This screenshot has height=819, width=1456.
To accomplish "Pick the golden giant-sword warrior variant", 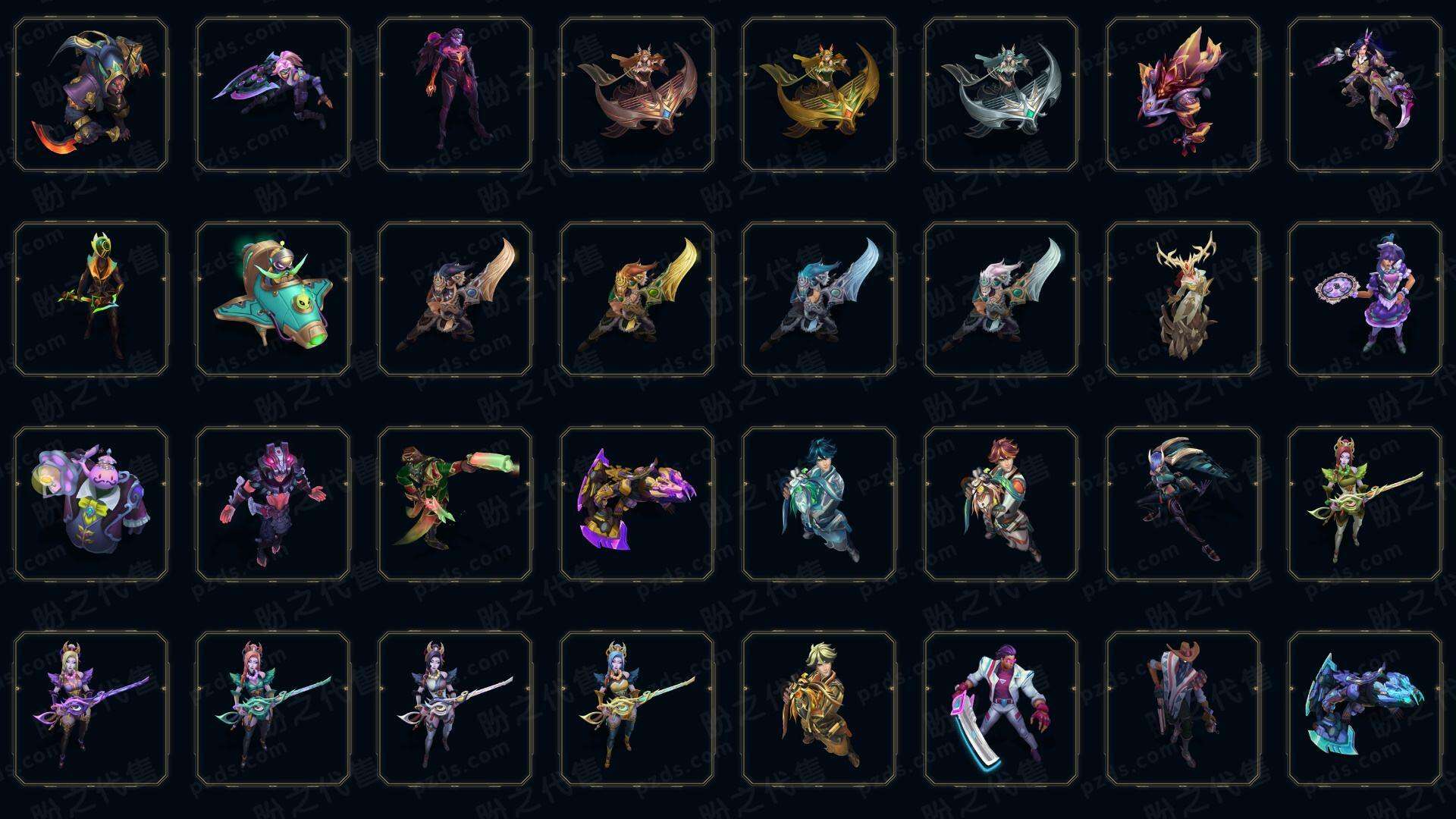I will 637,299.
